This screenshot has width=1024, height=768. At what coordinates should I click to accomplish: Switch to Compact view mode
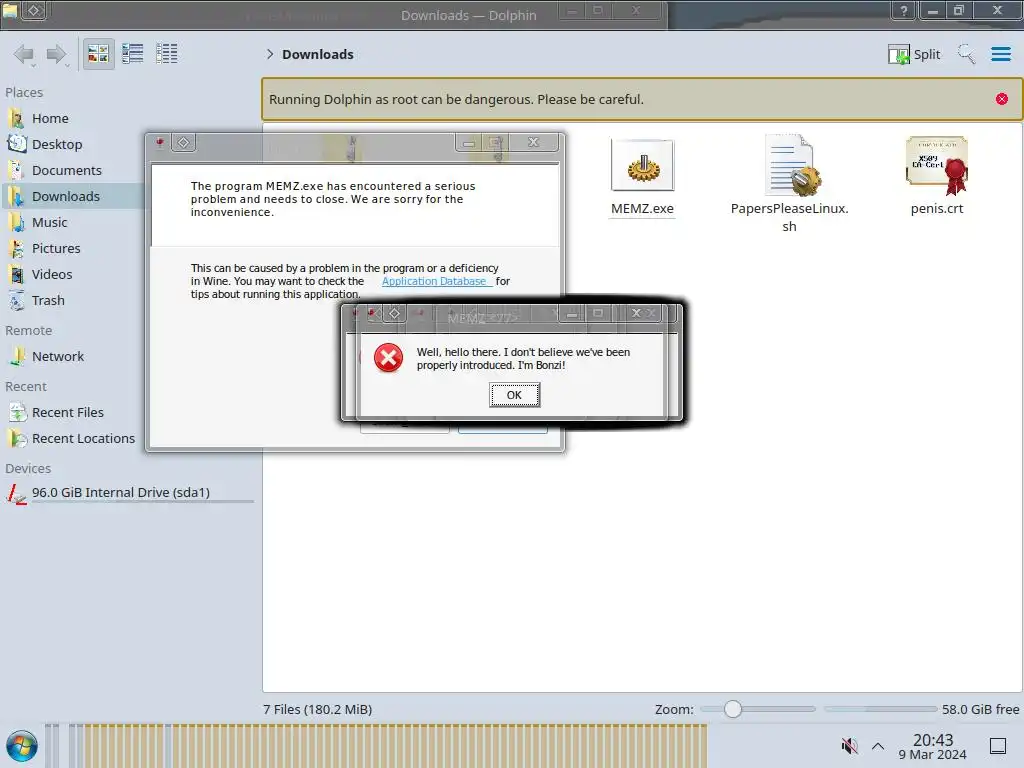point(133,54)
